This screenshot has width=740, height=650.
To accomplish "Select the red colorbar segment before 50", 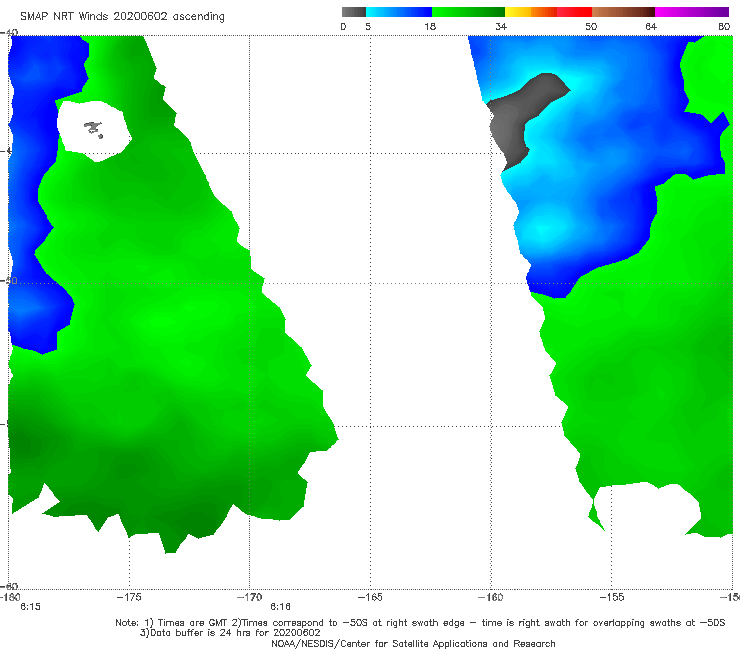I will 574,12.
